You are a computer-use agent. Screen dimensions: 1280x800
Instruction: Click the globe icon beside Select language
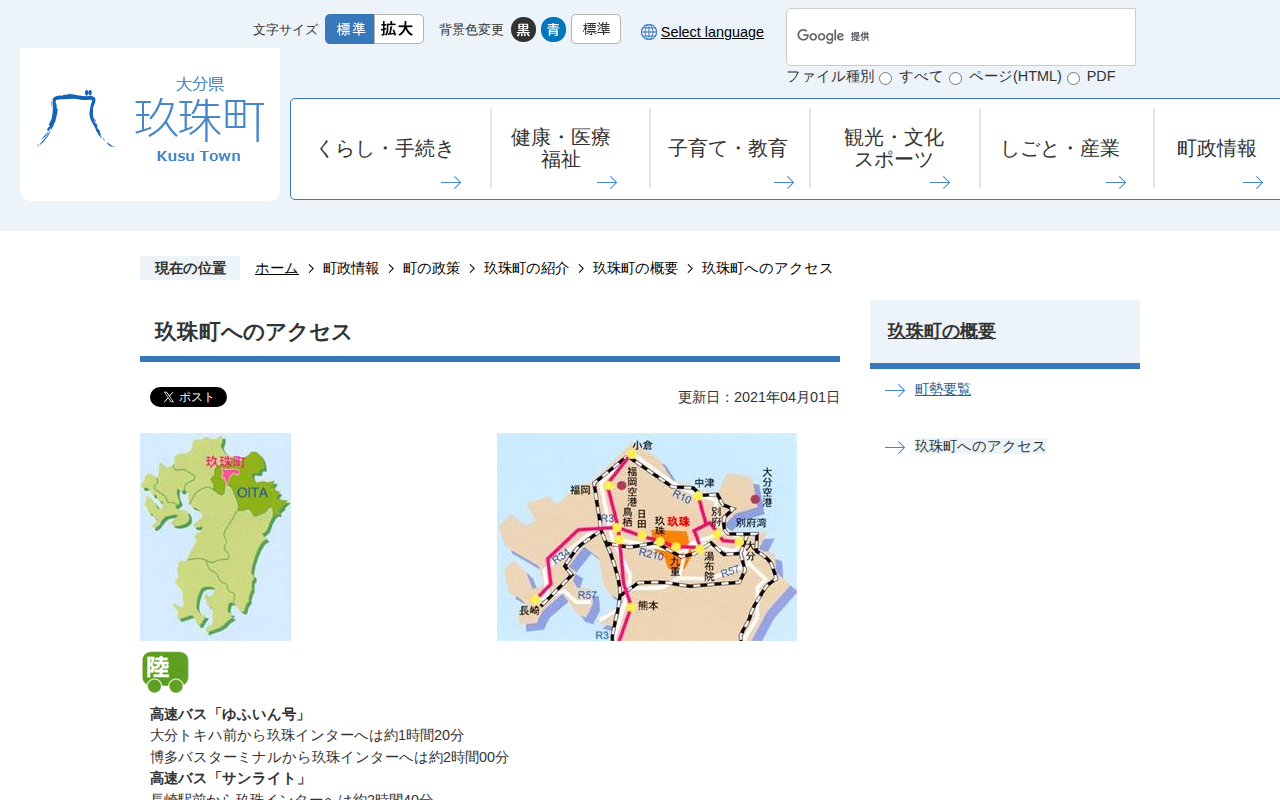[649, 32]
